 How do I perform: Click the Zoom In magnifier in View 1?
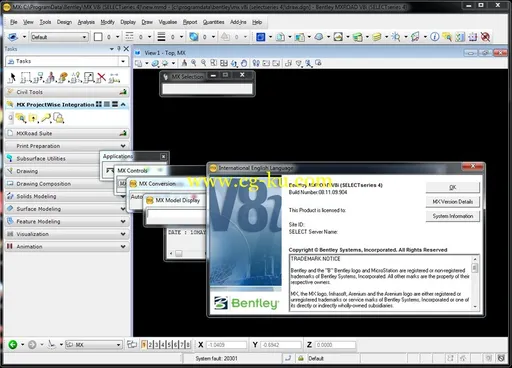194,63
